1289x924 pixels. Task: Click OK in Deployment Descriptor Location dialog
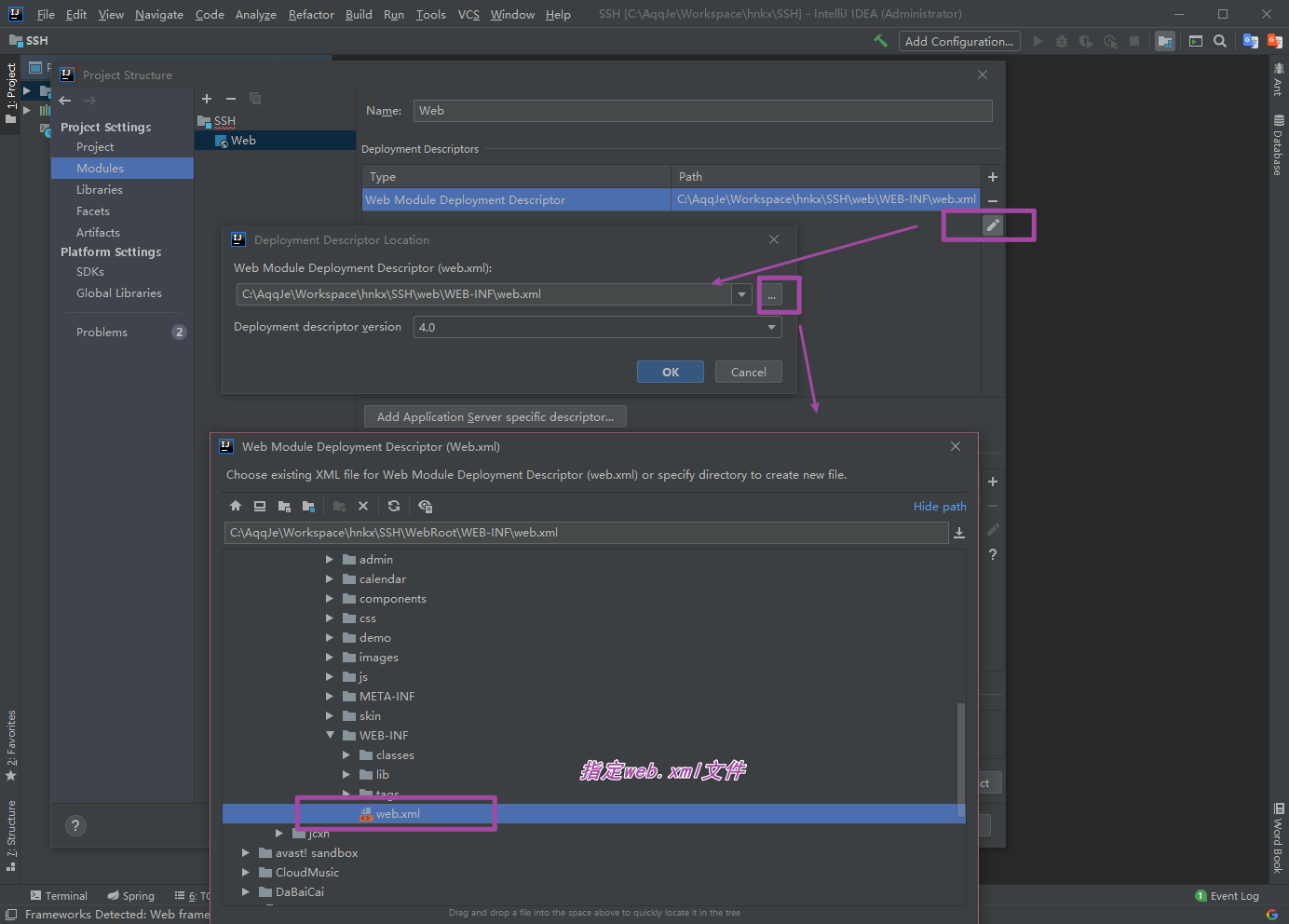click(x=671, y=372)
